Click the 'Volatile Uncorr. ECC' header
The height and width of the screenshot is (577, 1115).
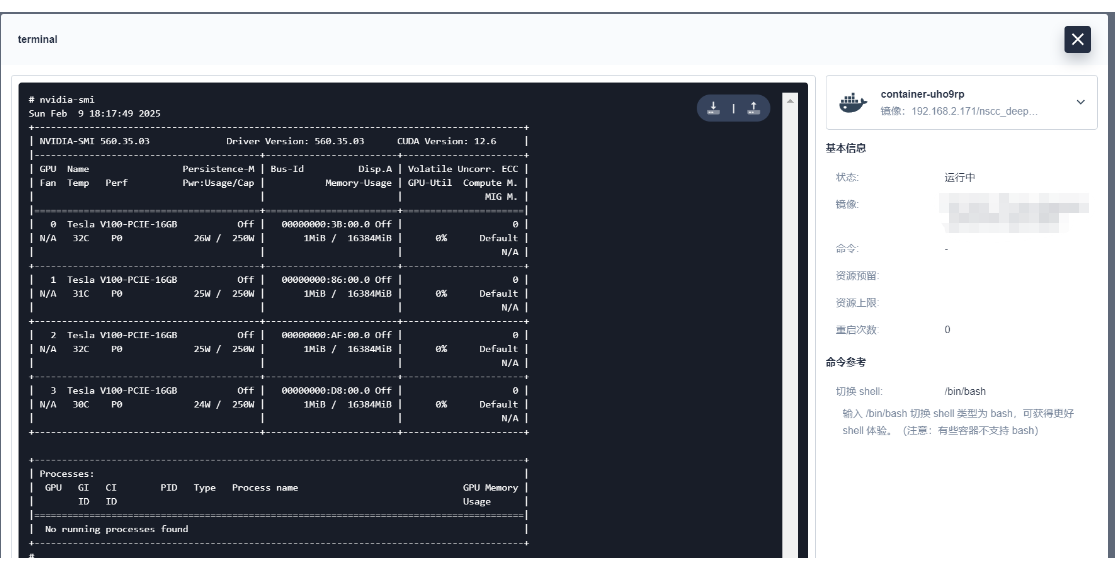[x=463, y=169]
